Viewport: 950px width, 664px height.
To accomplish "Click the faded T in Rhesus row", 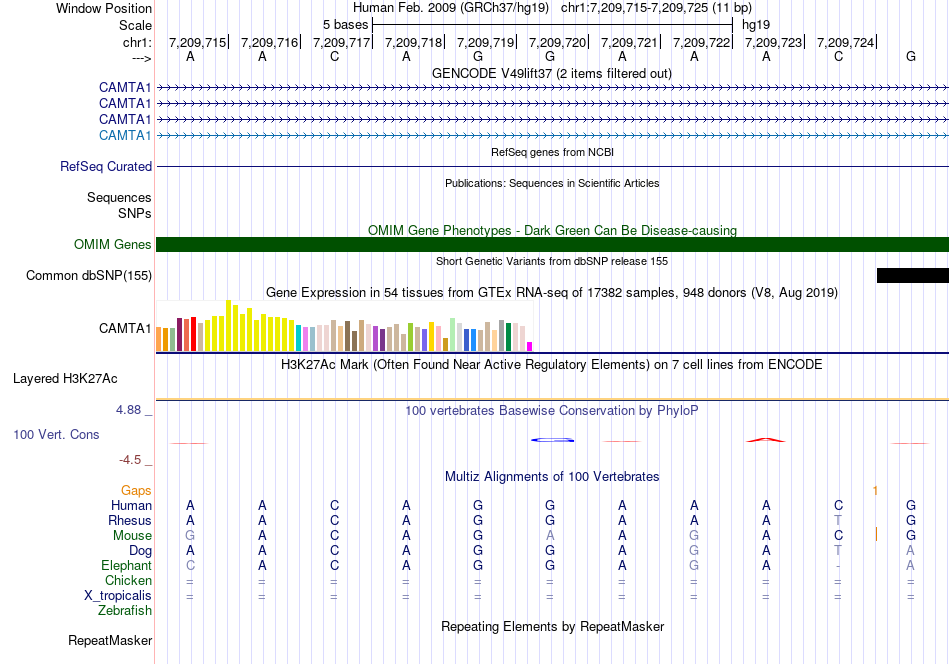I will [838, 520].
